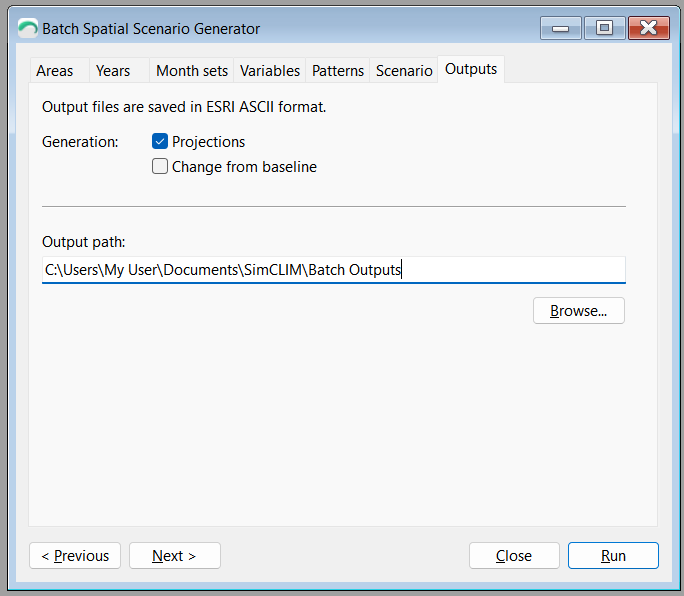Minimize the Batch Spatial Scenario Generator window
The image size is (684, 596).
(x=561, y=28)
